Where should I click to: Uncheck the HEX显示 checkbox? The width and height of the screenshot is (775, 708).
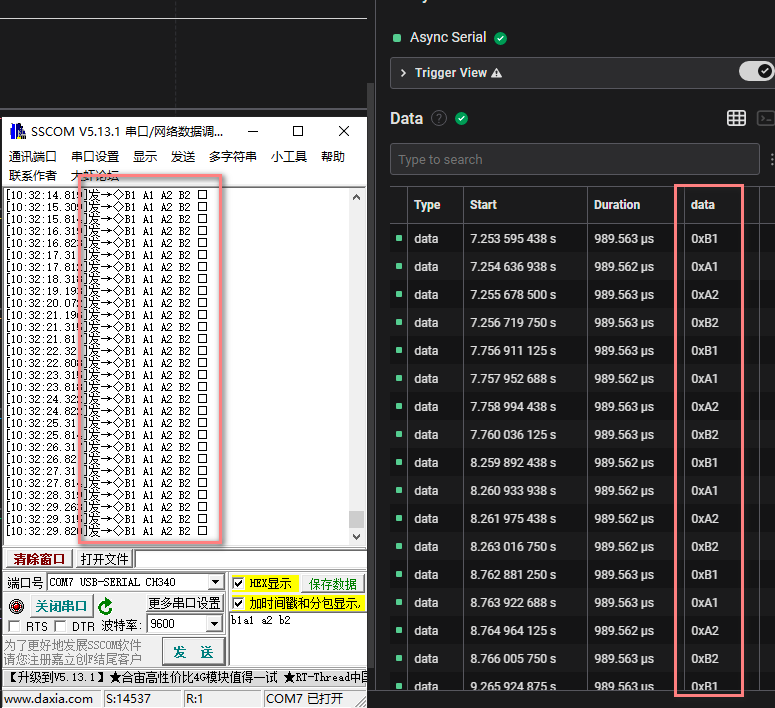click(238, 583)
